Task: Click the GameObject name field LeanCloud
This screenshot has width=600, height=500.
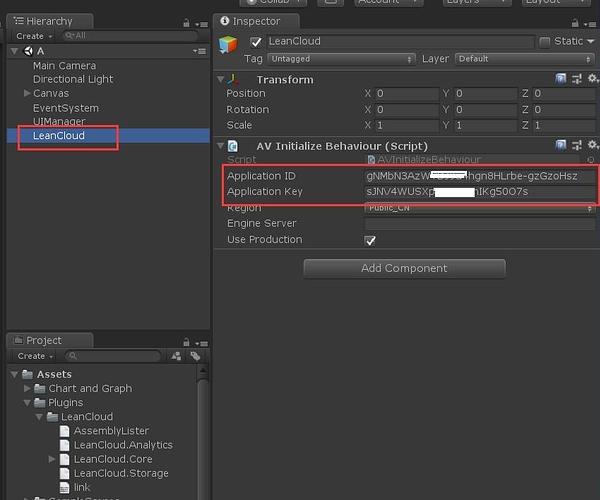Action: click(400, 41)
